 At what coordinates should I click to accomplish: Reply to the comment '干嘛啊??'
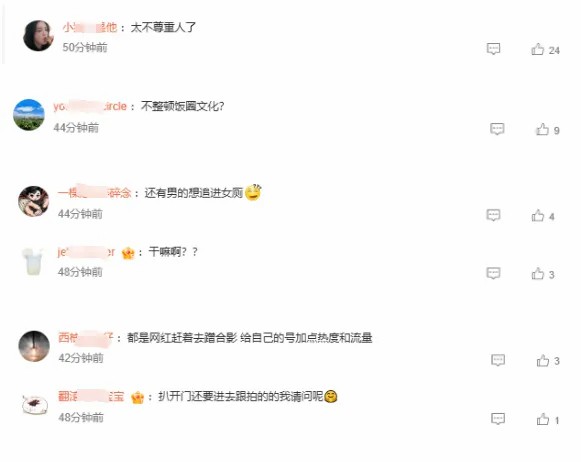(493, 273)
